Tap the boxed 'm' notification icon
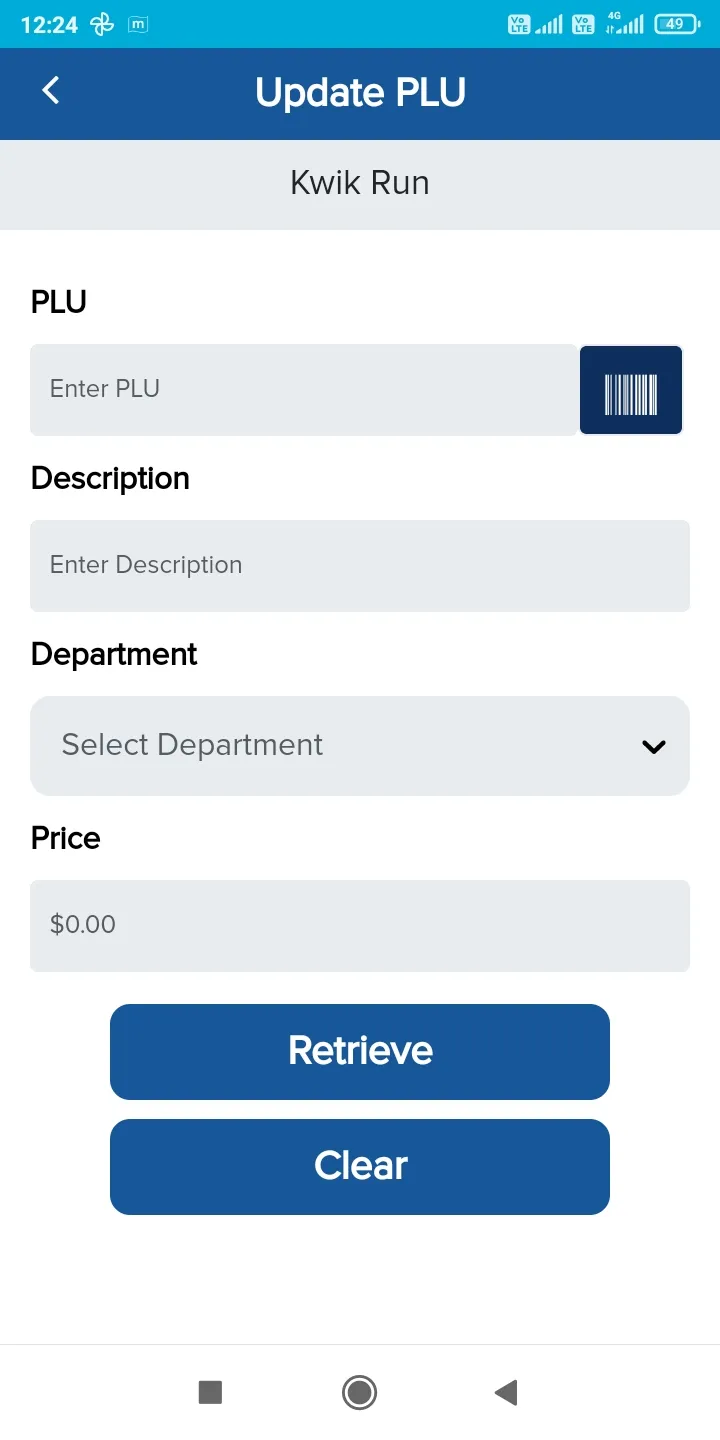Viewport: 720px width, 1440px height. point(139,25)
